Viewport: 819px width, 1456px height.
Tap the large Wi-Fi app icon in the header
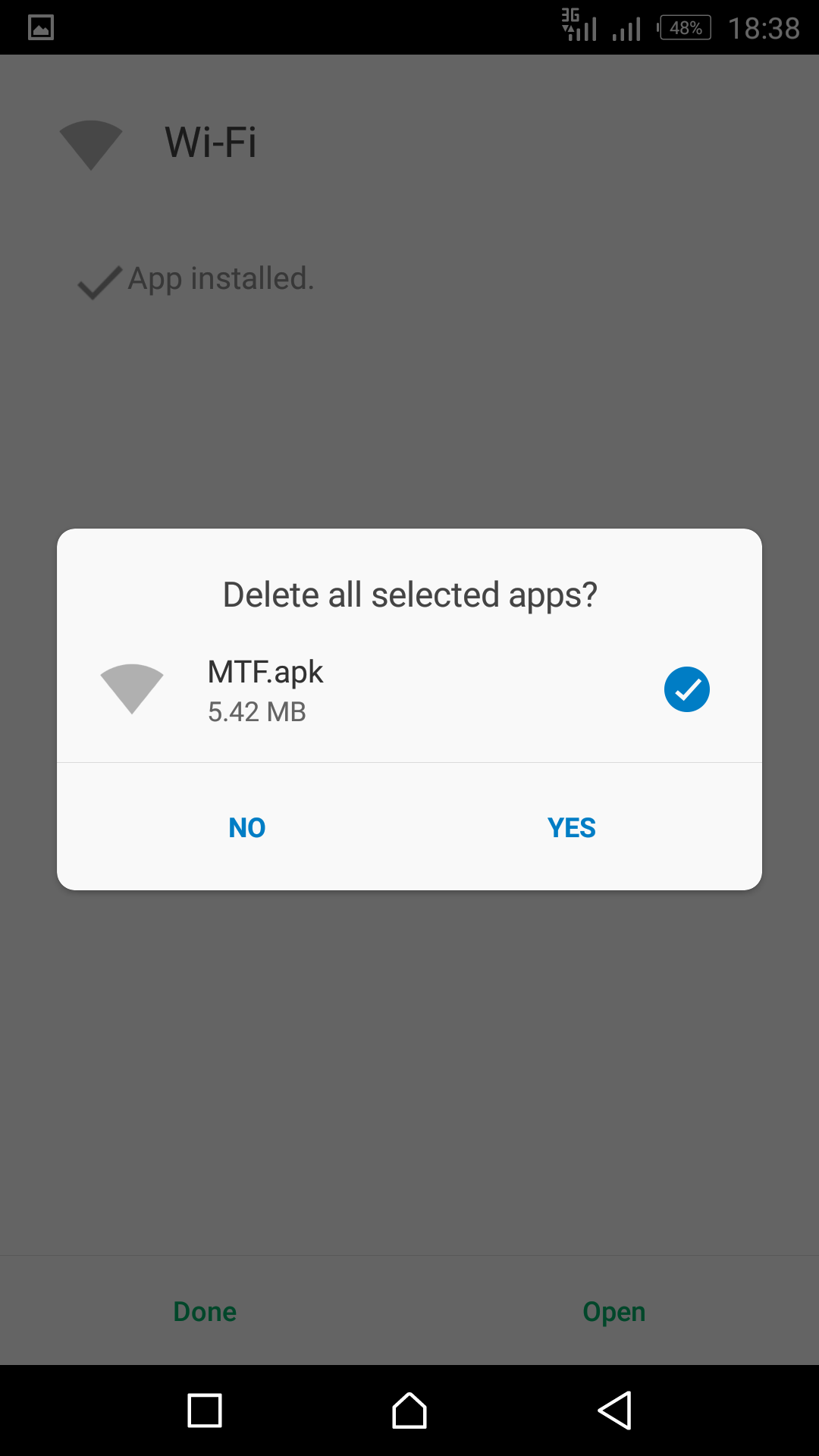coord(91,144)
